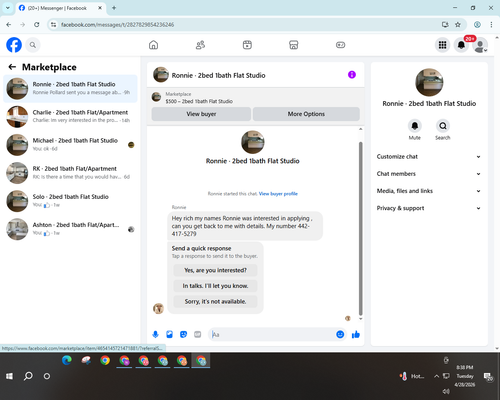
Task: Open the Facebook home logo
Action: click(x=14, y=45)
